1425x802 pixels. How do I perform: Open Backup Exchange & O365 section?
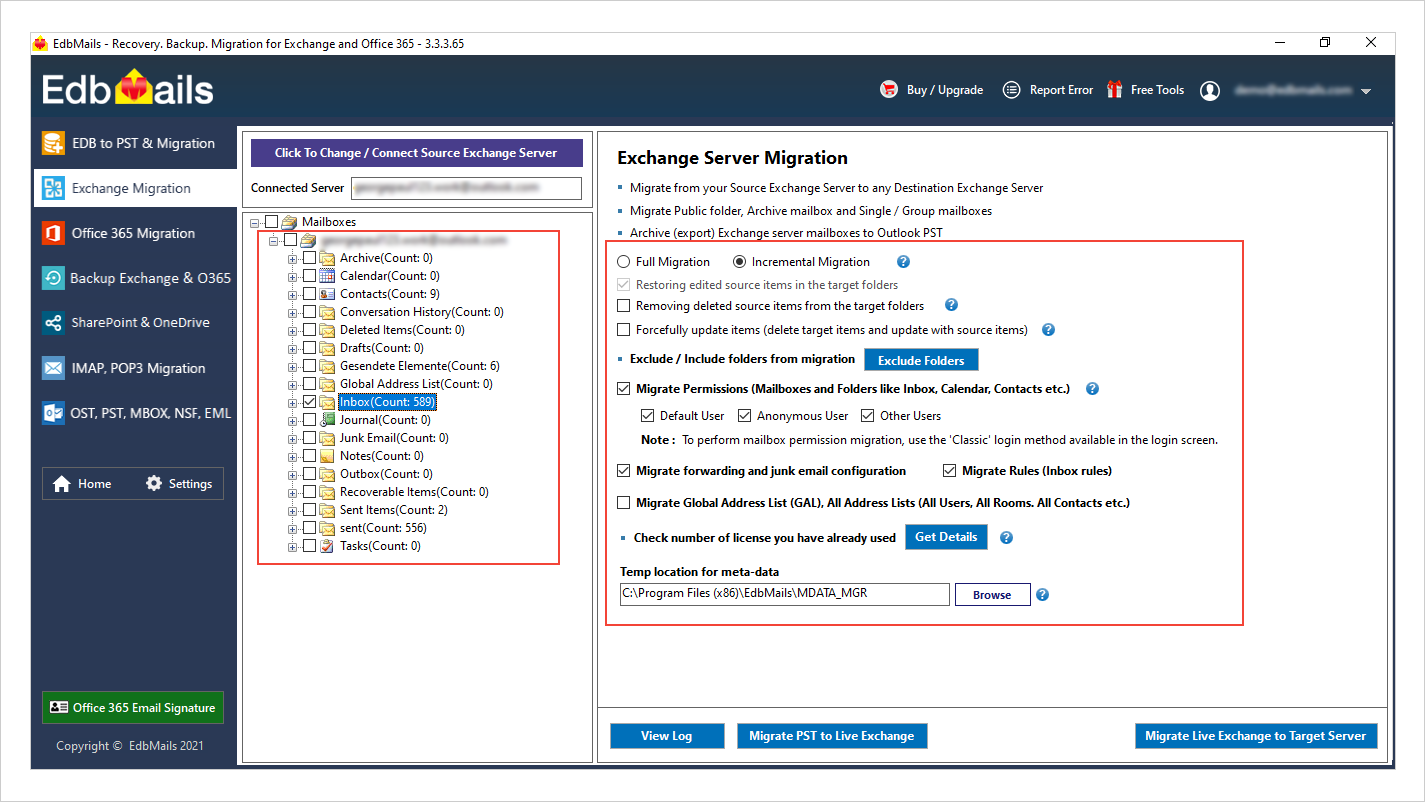[x=135, y=278]
